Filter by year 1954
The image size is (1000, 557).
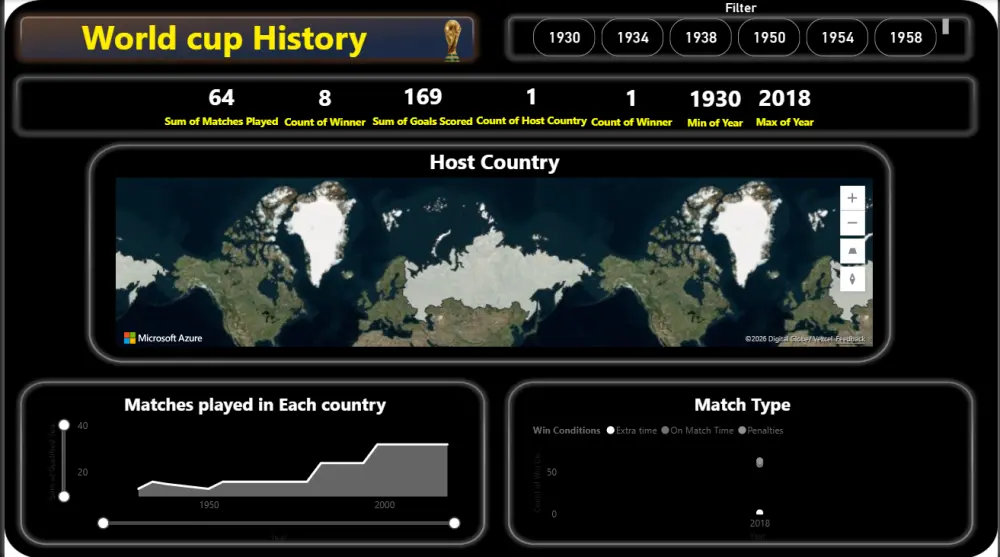coord(837,38)
